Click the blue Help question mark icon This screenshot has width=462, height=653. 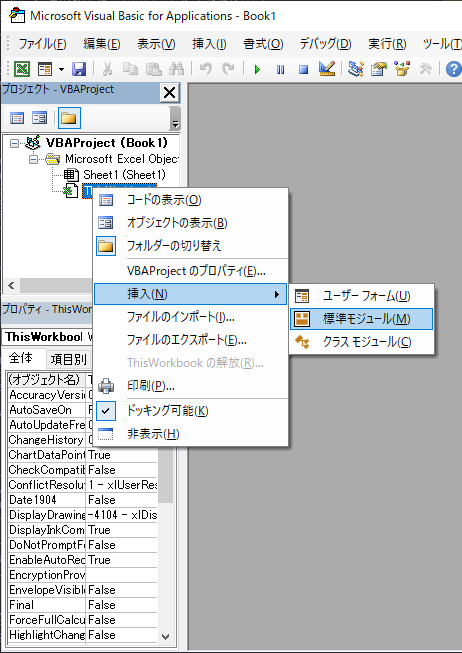click(454, 69)
